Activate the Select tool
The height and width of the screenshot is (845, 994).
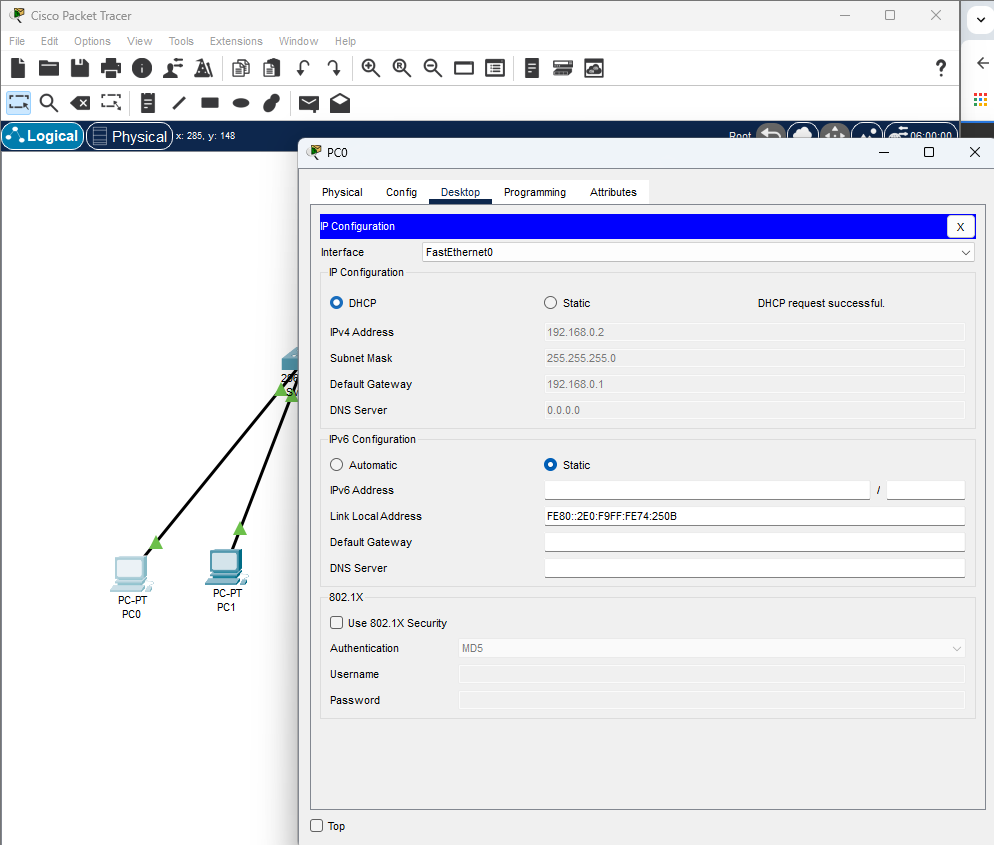(18, 103)
